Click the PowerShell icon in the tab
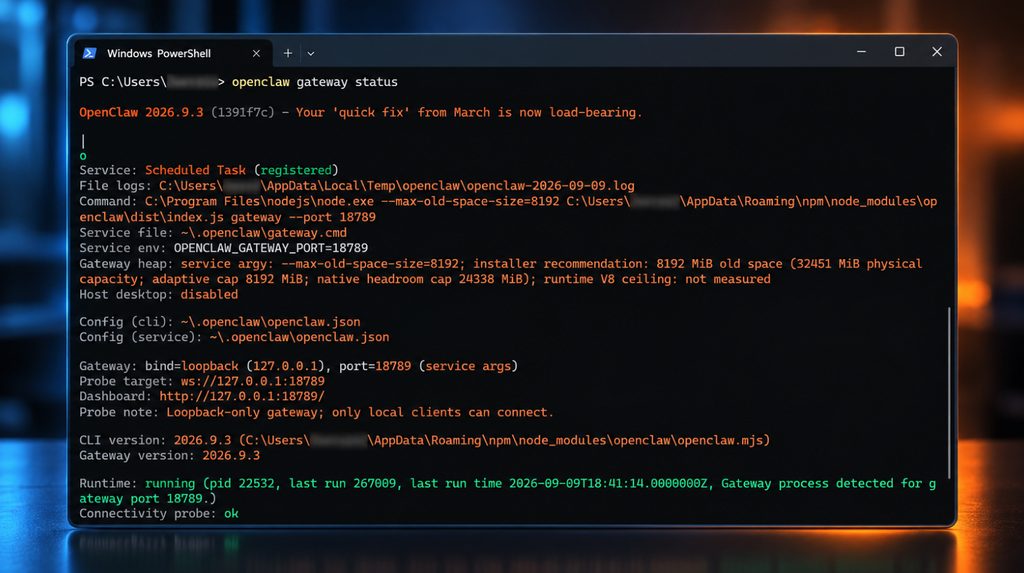Screen dimensions: 1024x573 pos(89,54)
